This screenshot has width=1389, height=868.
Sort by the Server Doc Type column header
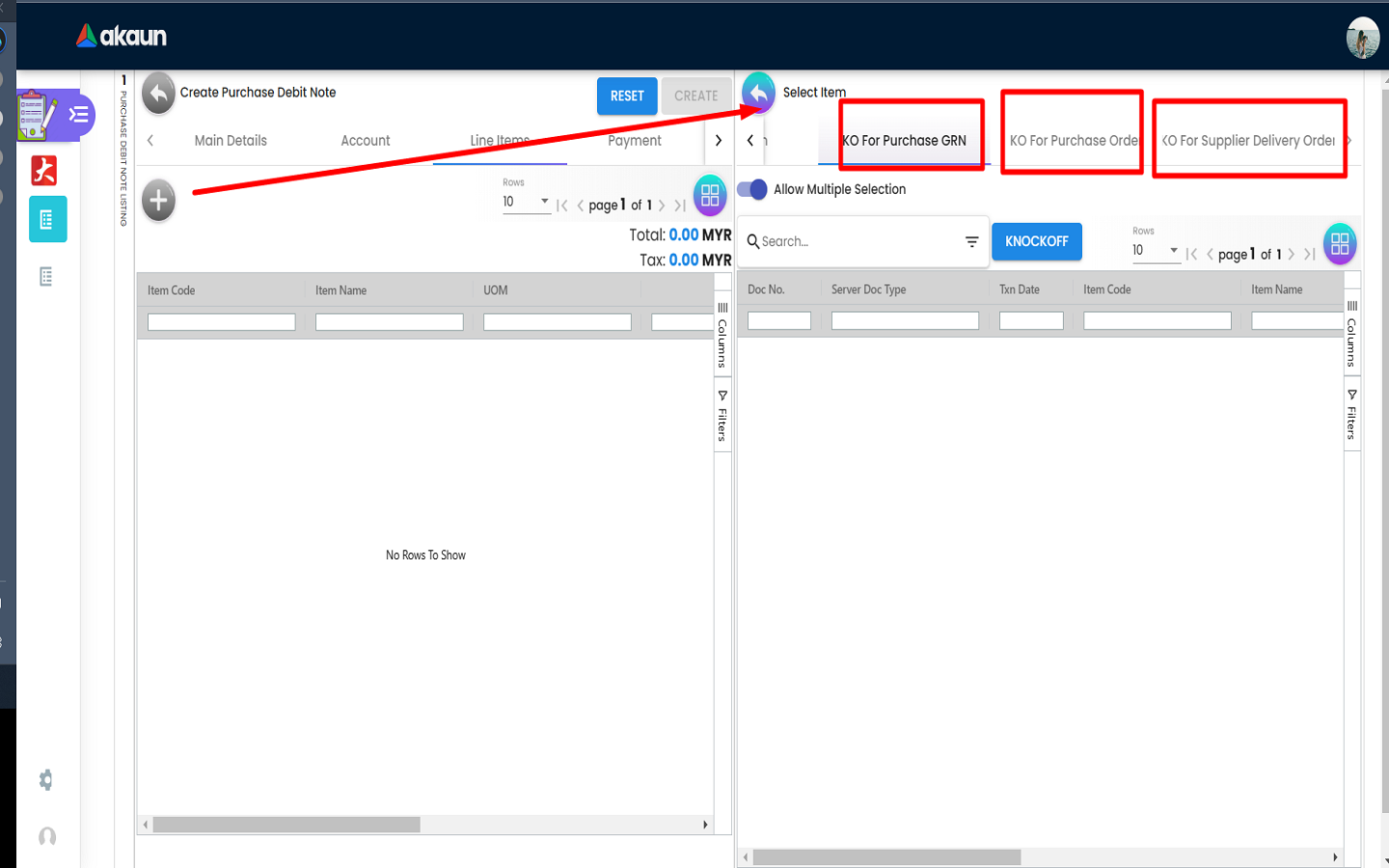pos(868,289)
